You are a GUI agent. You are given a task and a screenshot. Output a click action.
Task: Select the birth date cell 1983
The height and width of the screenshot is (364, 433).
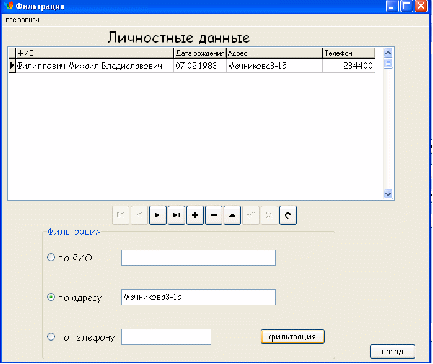[200, 66]
